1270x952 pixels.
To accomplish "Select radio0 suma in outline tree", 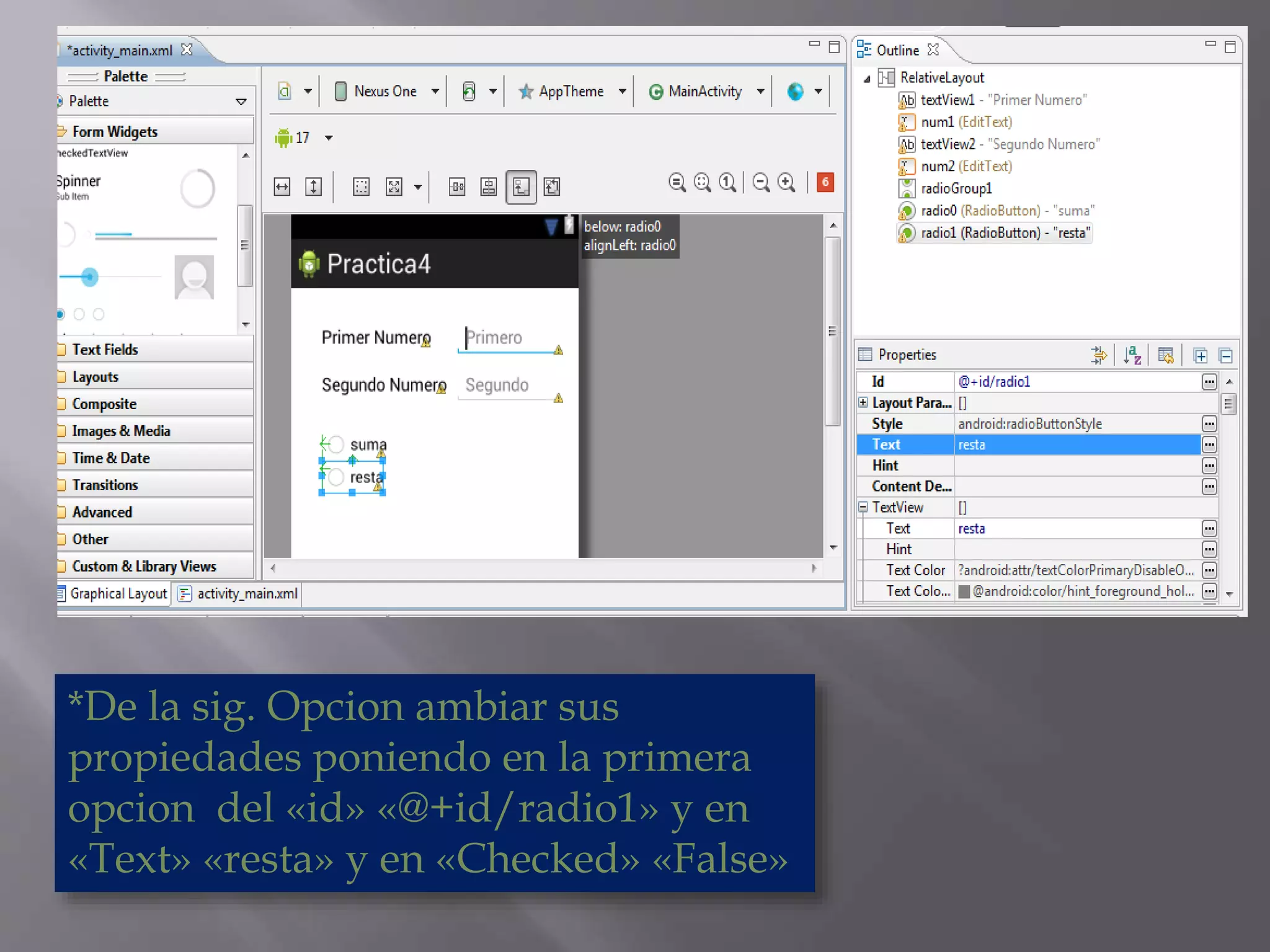I will click(x=996, y=211).
